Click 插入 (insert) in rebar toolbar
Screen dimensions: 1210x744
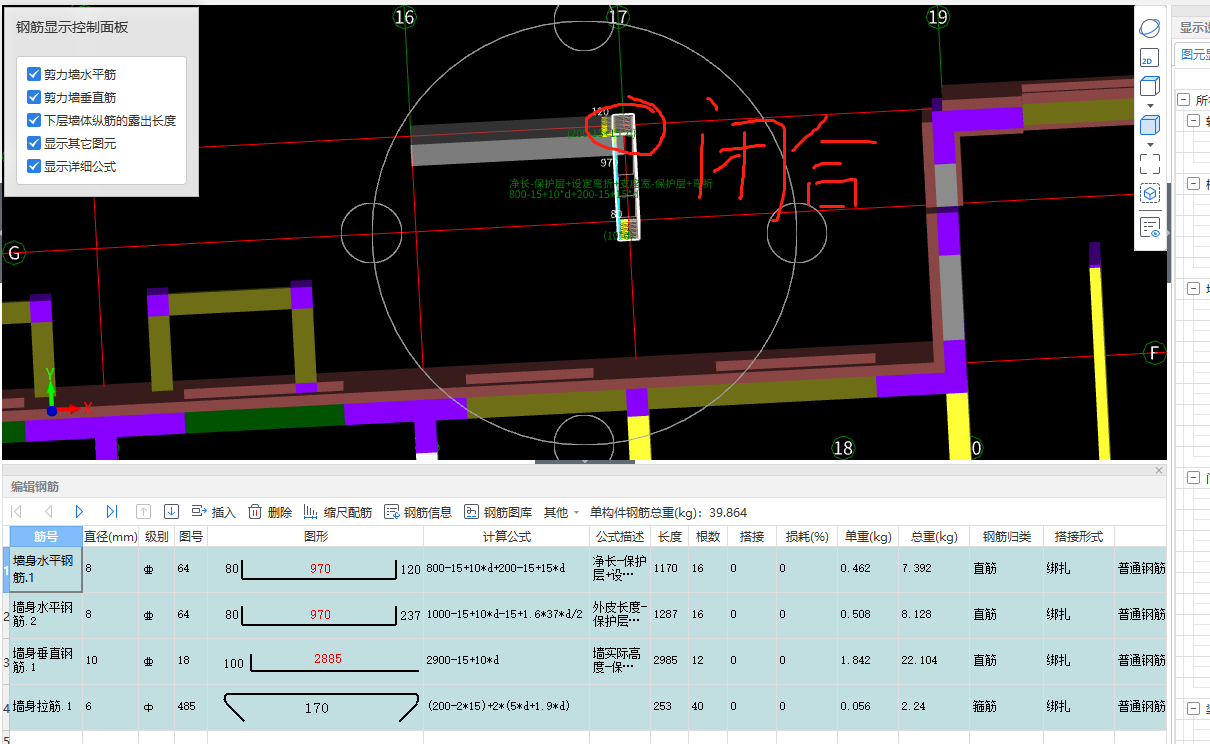[x=213, y=512]
